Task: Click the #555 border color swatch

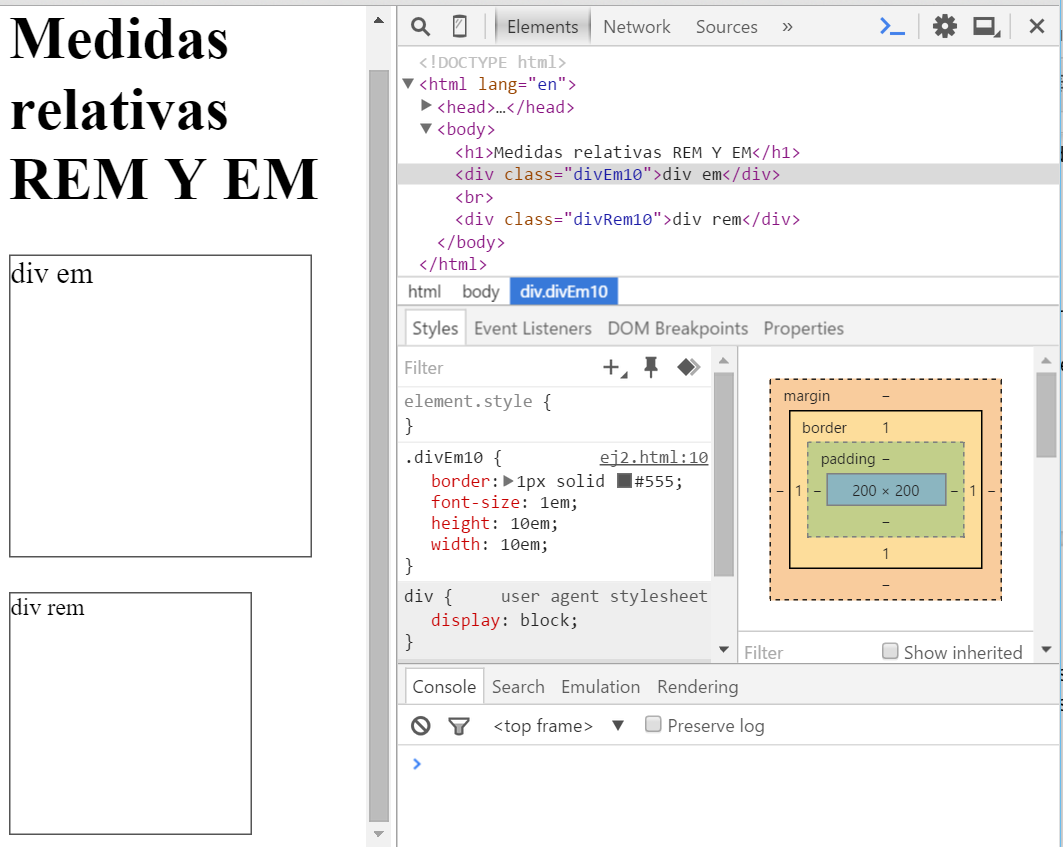Action: click(x=625, y=481)
